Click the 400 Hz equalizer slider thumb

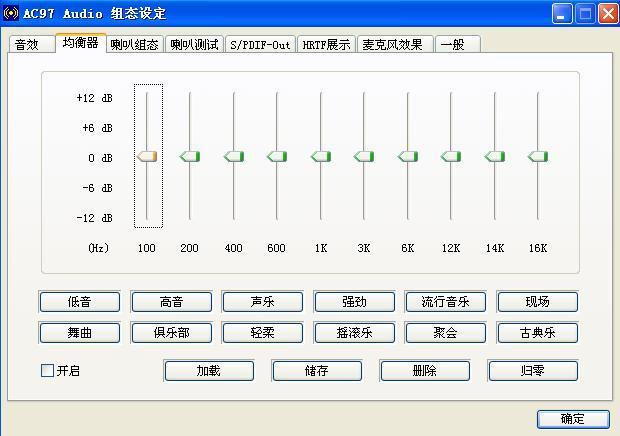tap(234, 157)
